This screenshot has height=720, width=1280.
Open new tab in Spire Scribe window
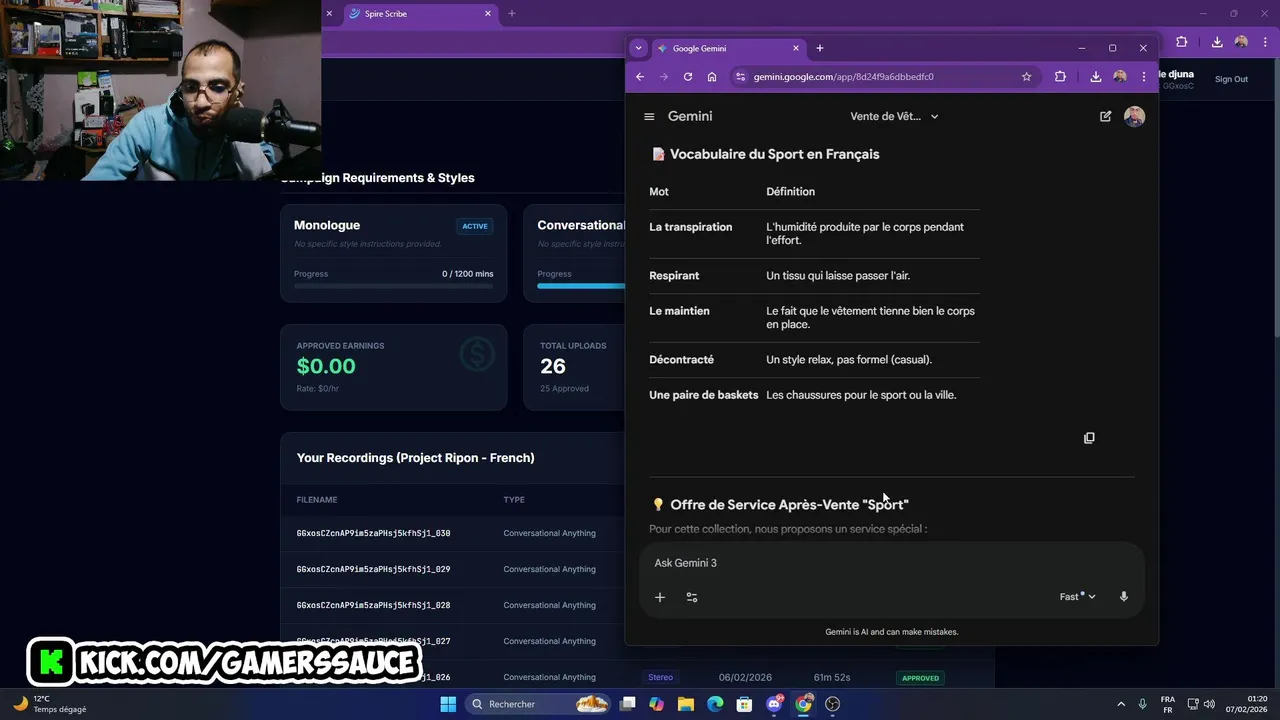512,14
